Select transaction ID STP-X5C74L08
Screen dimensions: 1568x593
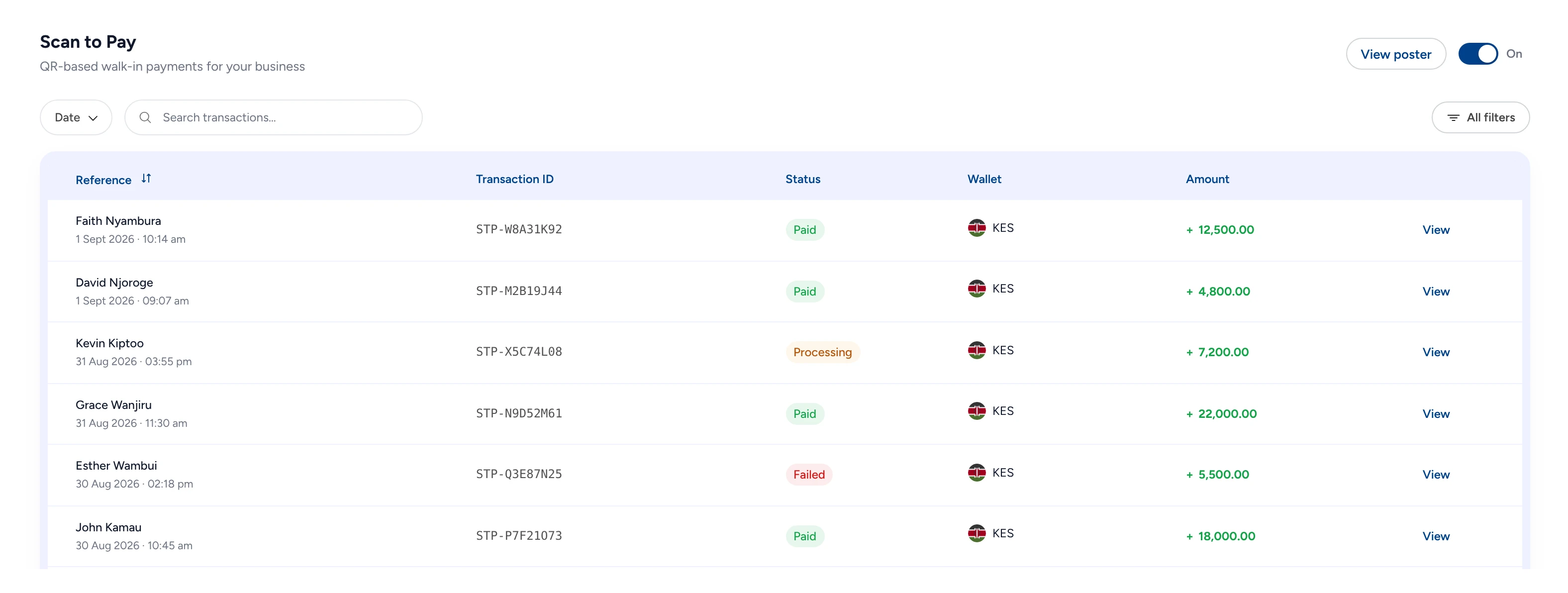coord(519,352)
